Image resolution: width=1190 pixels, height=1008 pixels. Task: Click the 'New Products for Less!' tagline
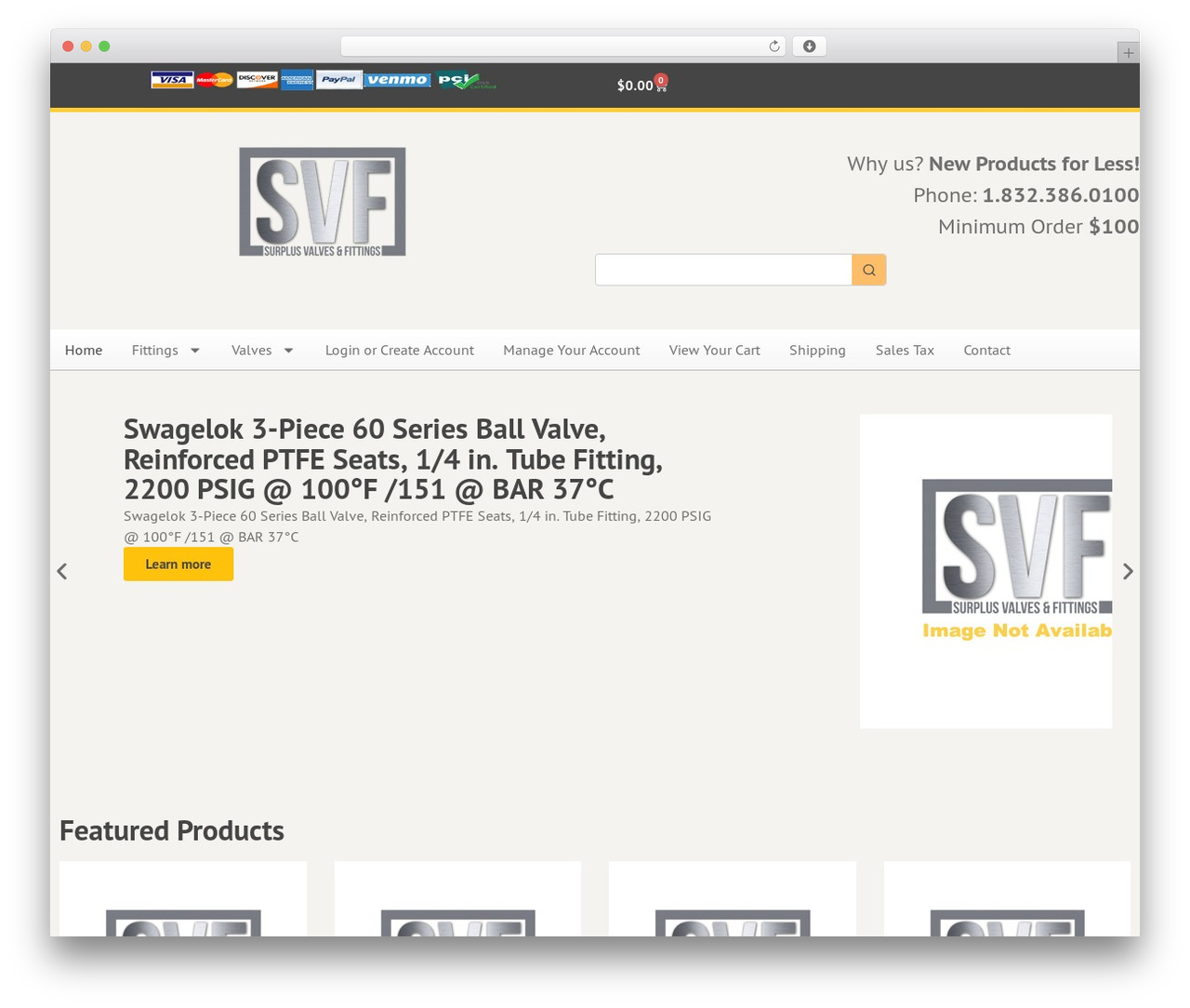point(1034,164)
